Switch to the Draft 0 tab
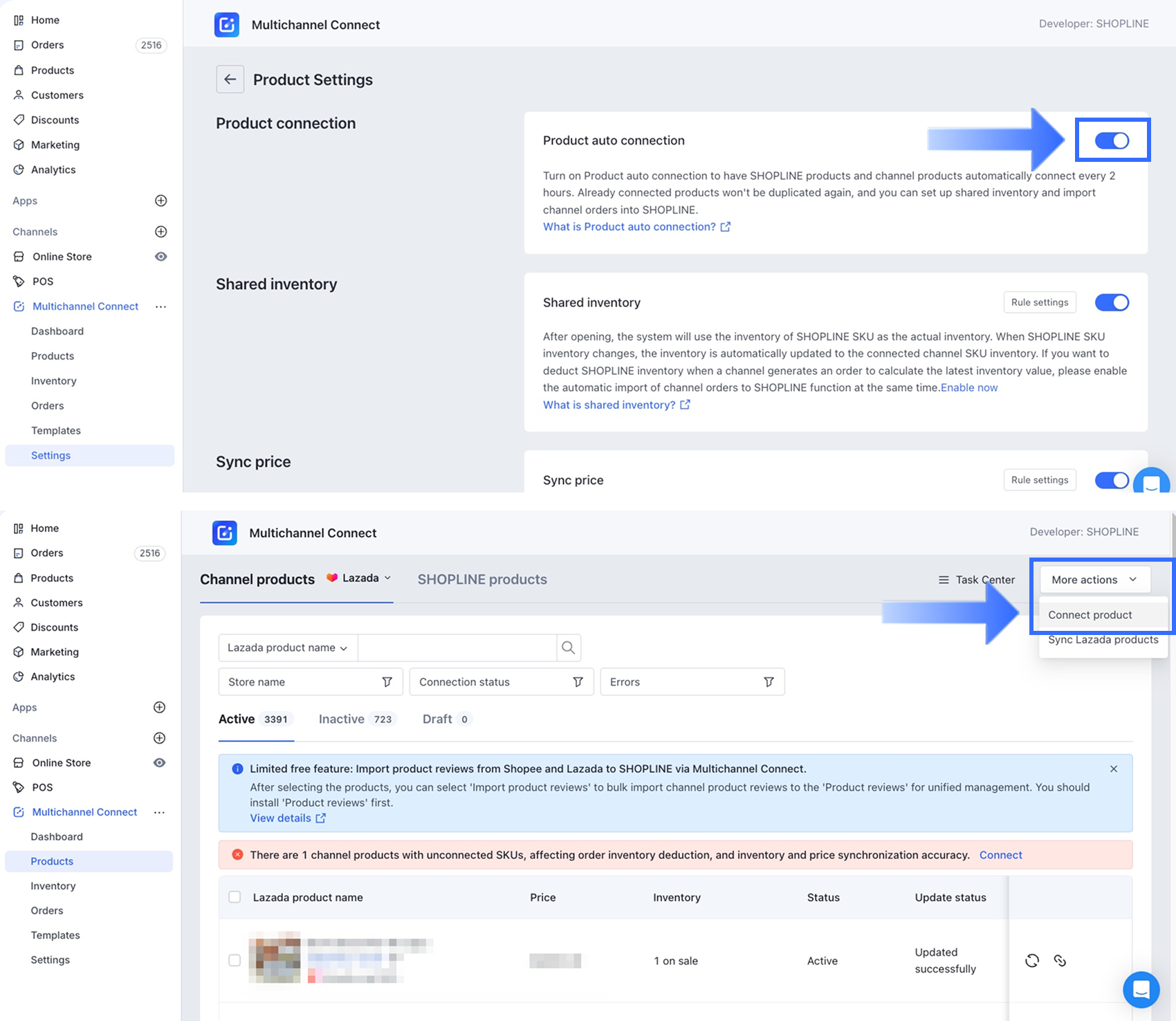 click(x=447, y=719)
